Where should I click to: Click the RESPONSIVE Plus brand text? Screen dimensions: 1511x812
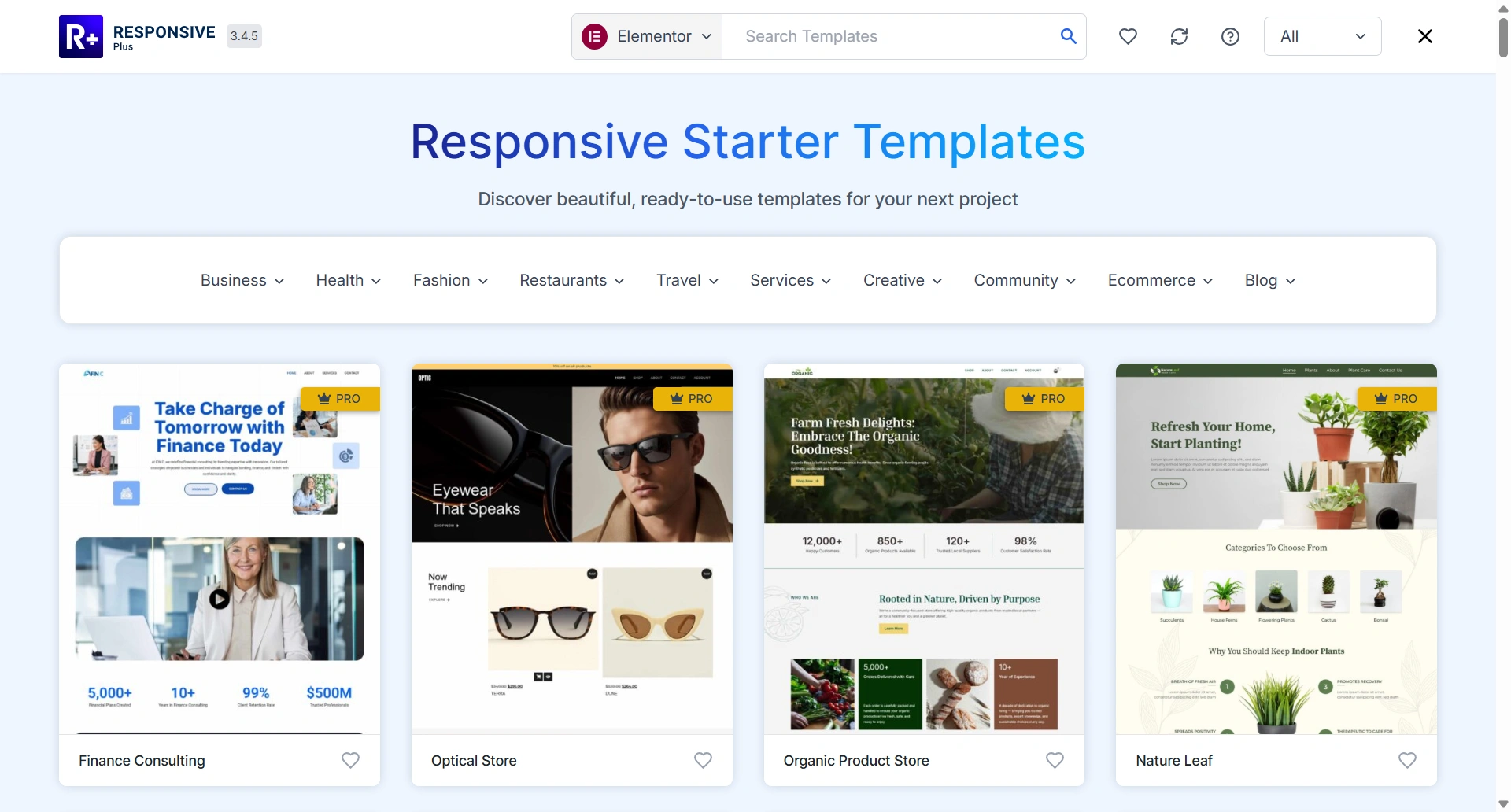tap(164, 36)
